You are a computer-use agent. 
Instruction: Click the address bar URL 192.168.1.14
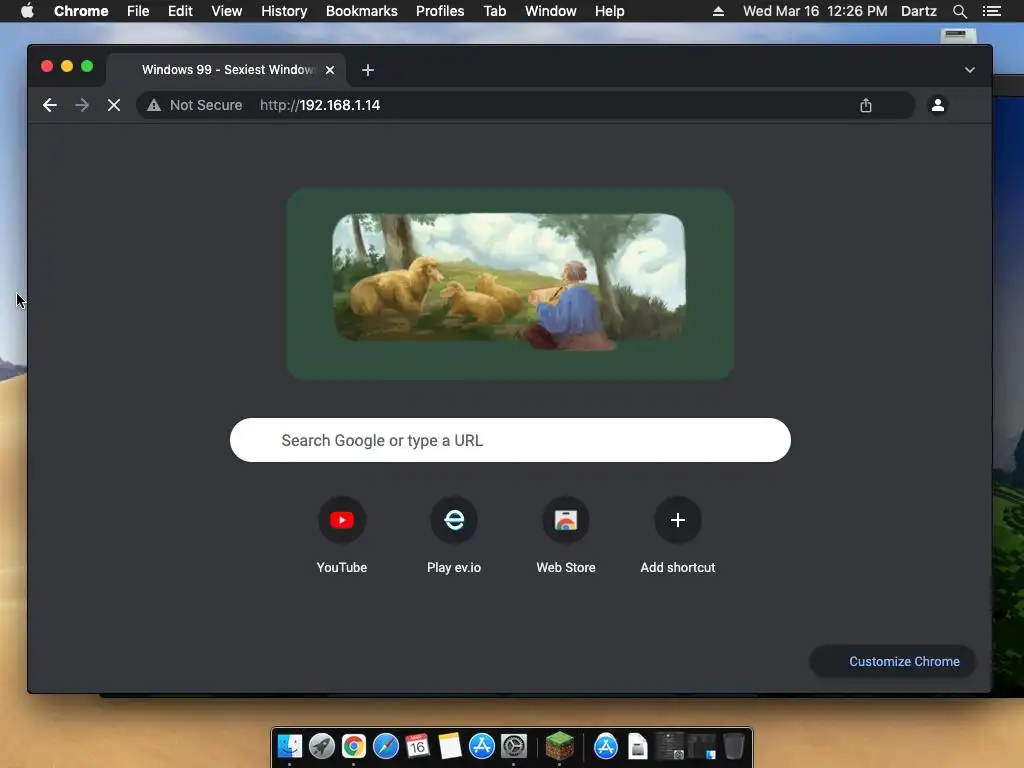point(320,105)
